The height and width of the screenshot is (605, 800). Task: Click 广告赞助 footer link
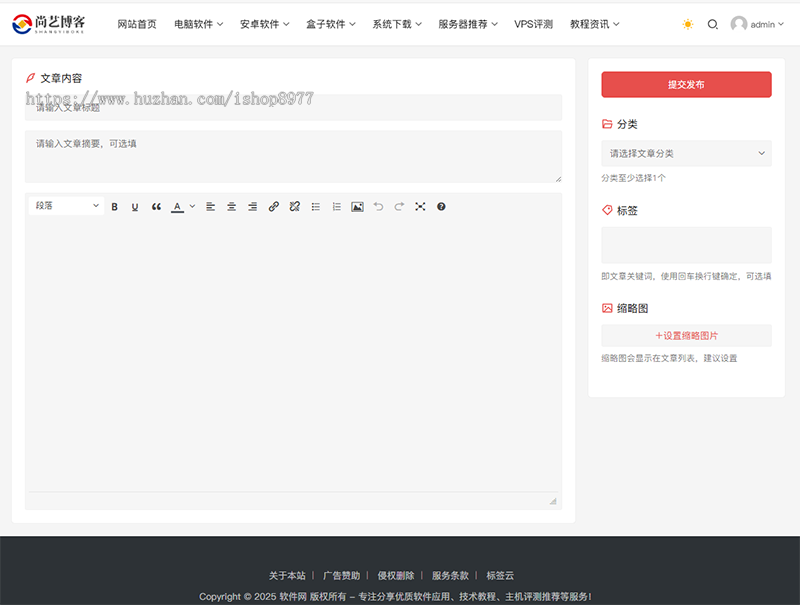tap(341, 575)
